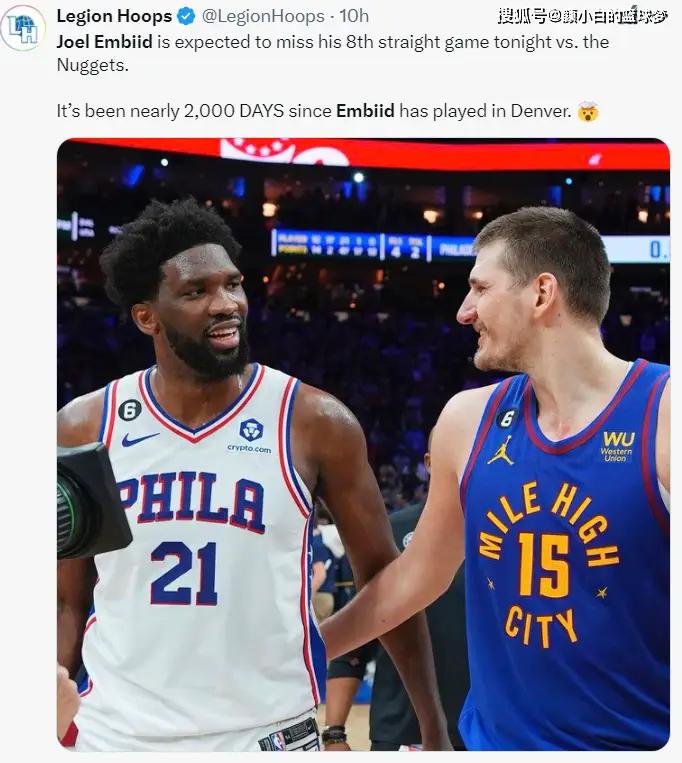Click the number 21 on the Phila jersey
Viewport: 682px width, 763px height.
(183, 573)
